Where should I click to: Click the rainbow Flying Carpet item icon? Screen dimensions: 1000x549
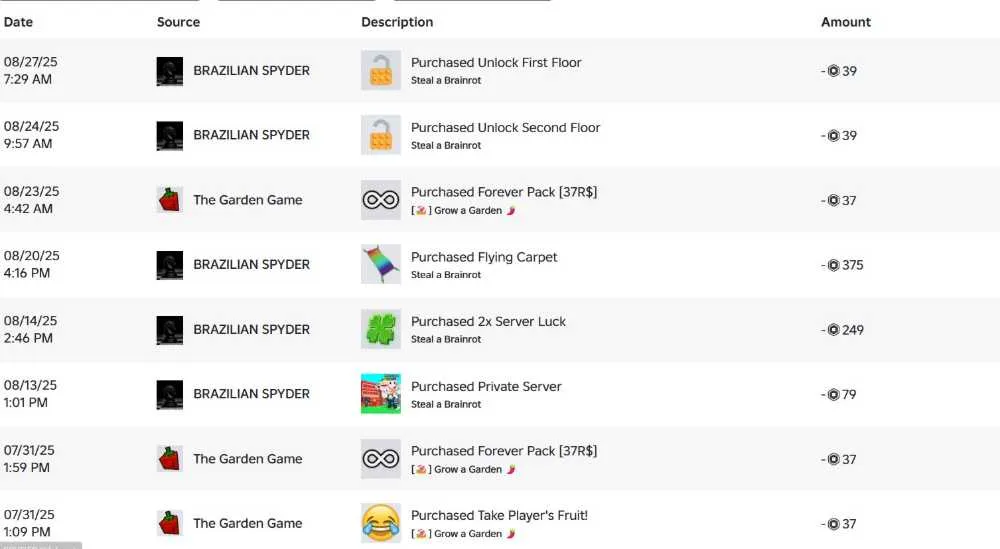(381, 264)
